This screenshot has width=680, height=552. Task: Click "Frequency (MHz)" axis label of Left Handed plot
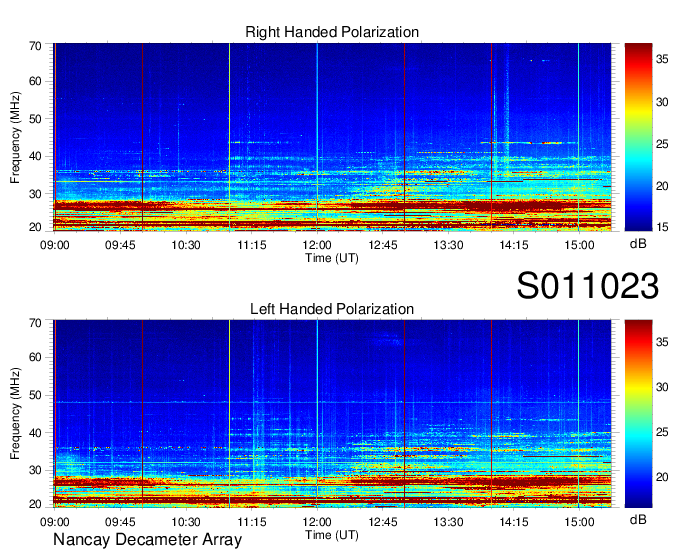pyautogui.click(x=15, y=414)
